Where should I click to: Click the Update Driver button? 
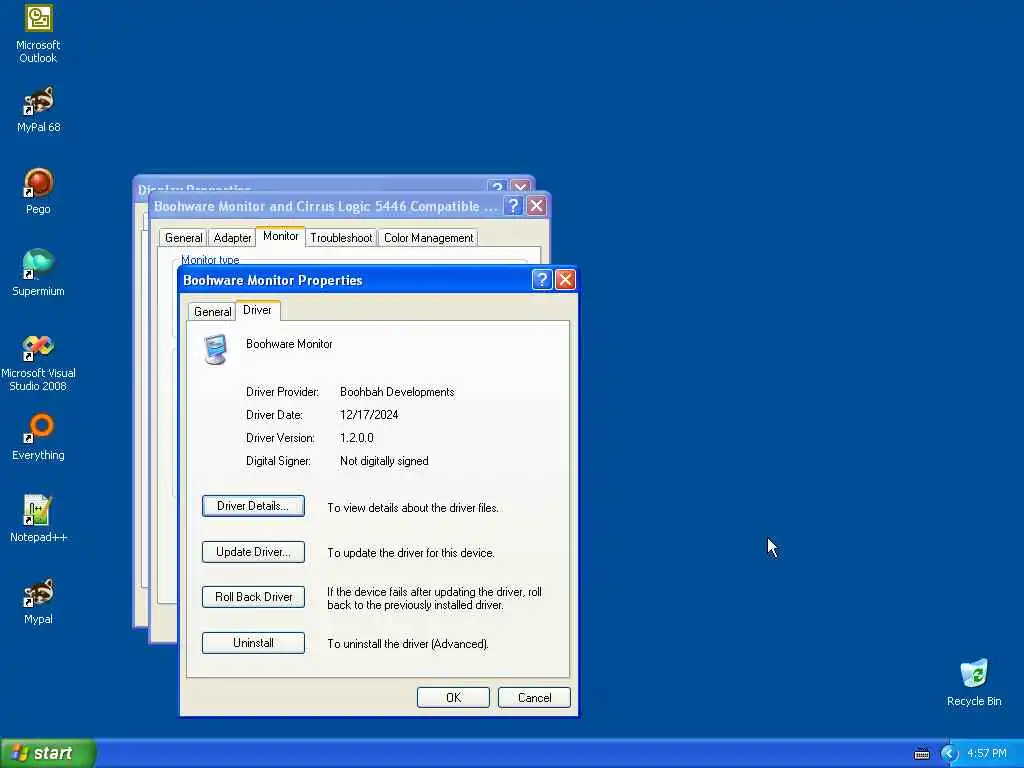253,552
